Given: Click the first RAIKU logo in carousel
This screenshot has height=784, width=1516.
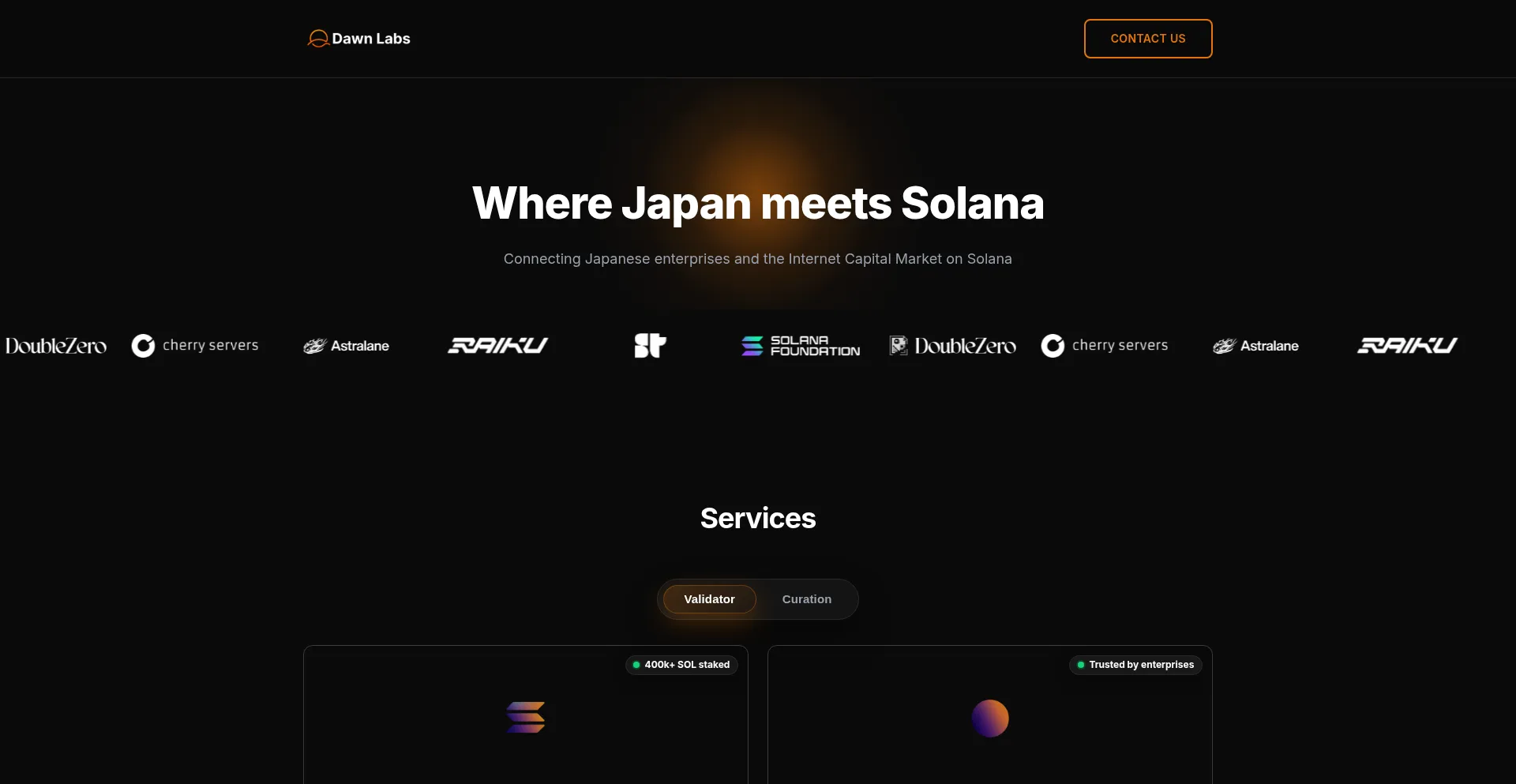Looking at the screenshot, I should pyautogui.click(x=497, y=346).
